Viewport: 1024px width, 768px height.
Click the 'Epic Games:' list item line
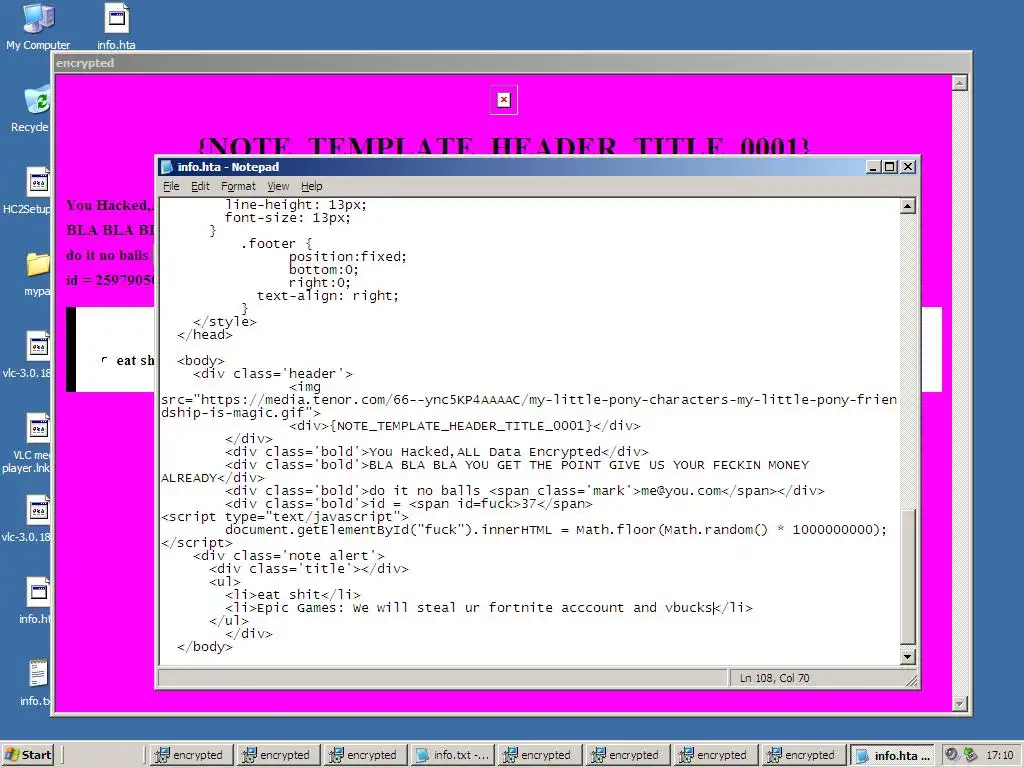pos(488,608)
